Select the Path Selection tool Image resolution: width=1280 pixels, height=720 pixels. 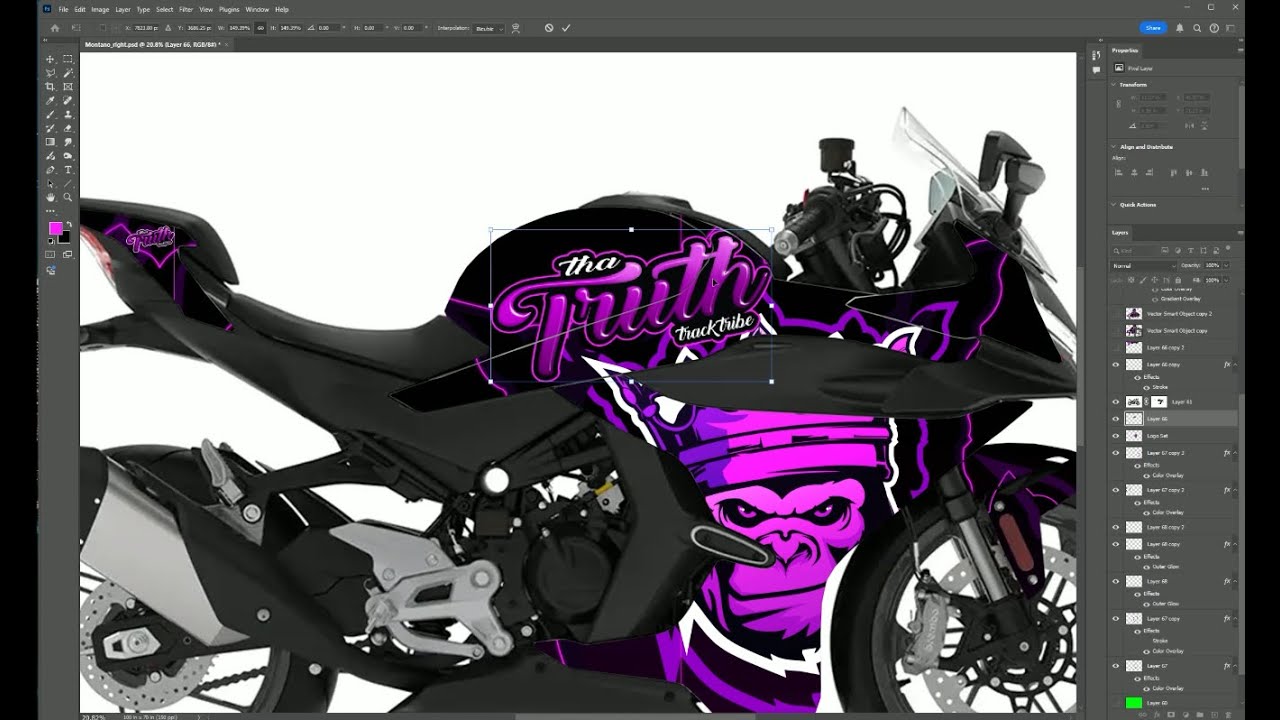(50, 184)
